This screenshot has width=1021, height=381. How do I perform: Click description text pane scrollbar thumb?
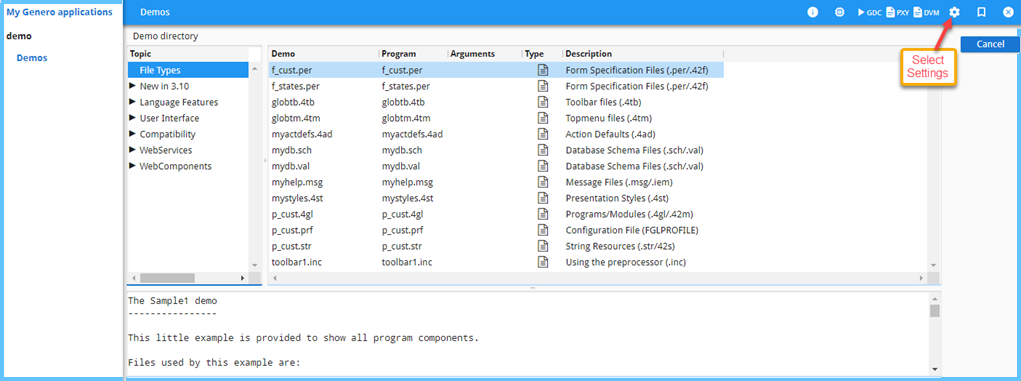[x=934, y=311]
